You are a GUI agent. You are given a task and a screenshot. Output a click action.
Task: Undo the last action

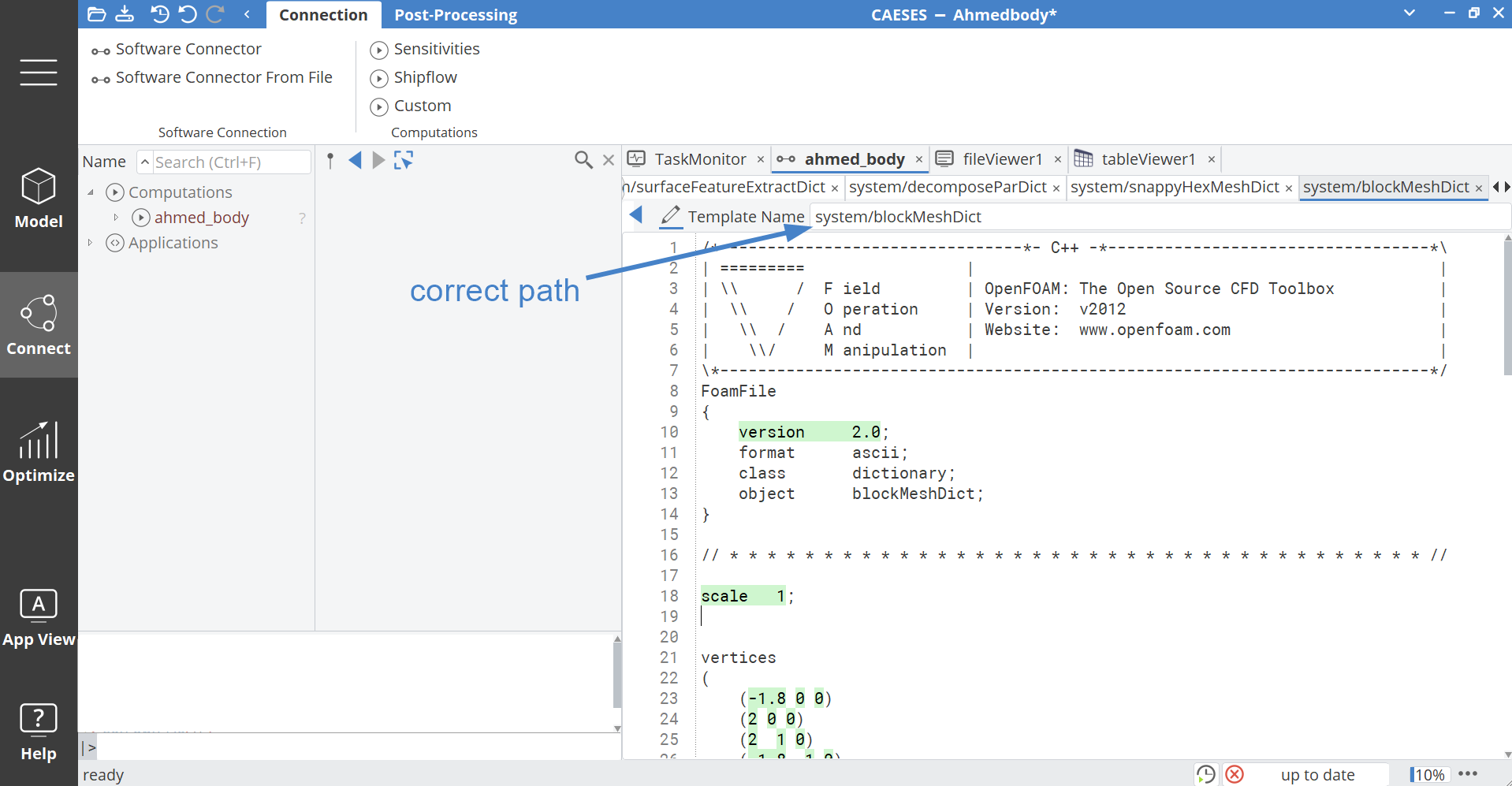coord(188,14)
